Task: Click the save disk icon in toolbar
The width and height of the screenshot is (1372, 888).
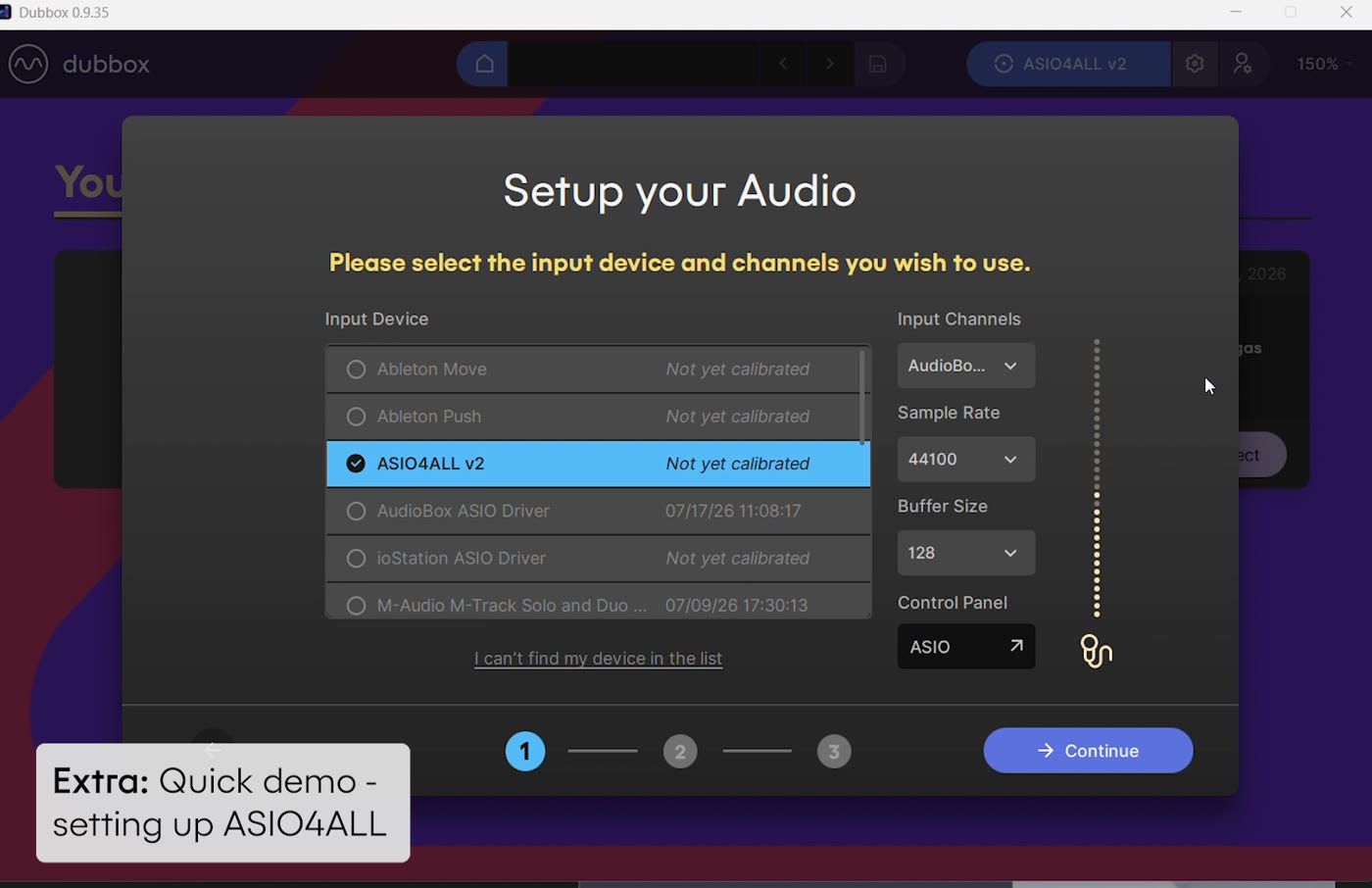Action: pos(878,64)
